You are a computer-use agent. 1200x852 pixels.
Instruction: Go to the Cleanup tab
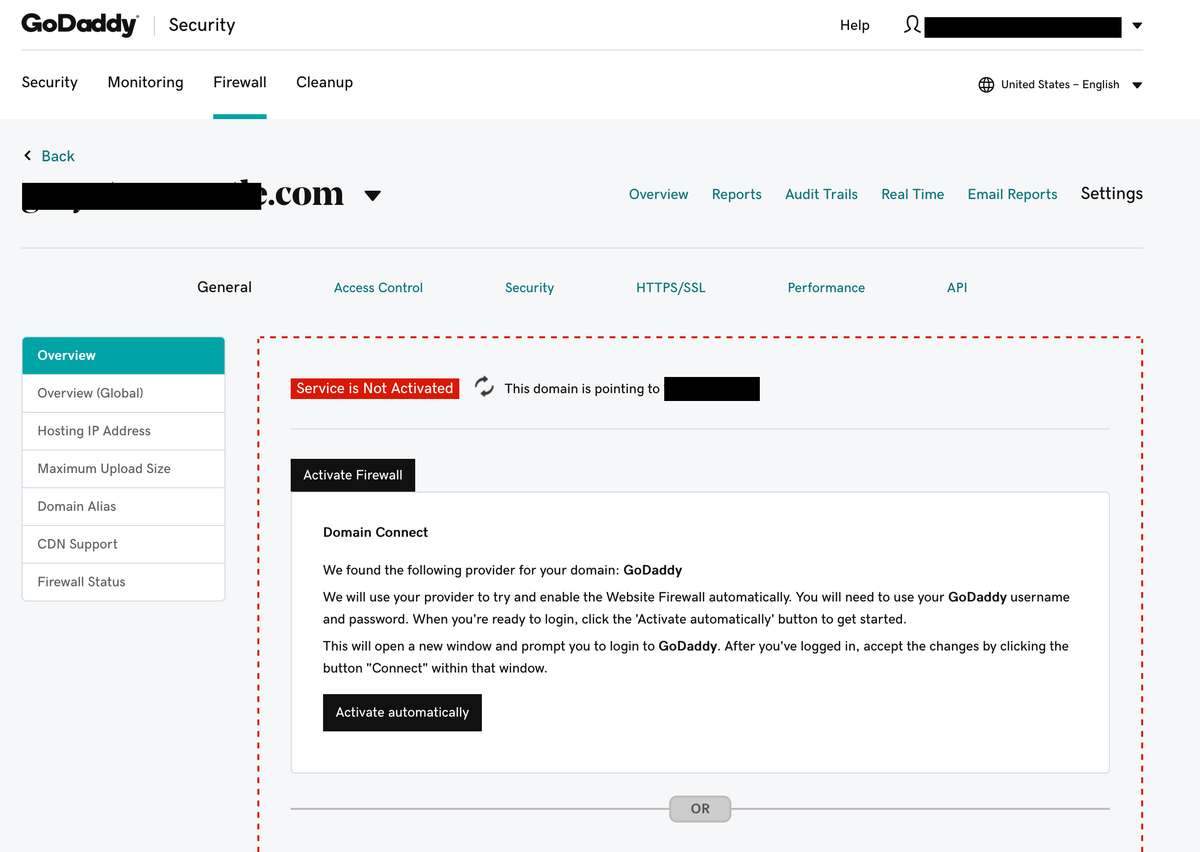tap(324, 83)
